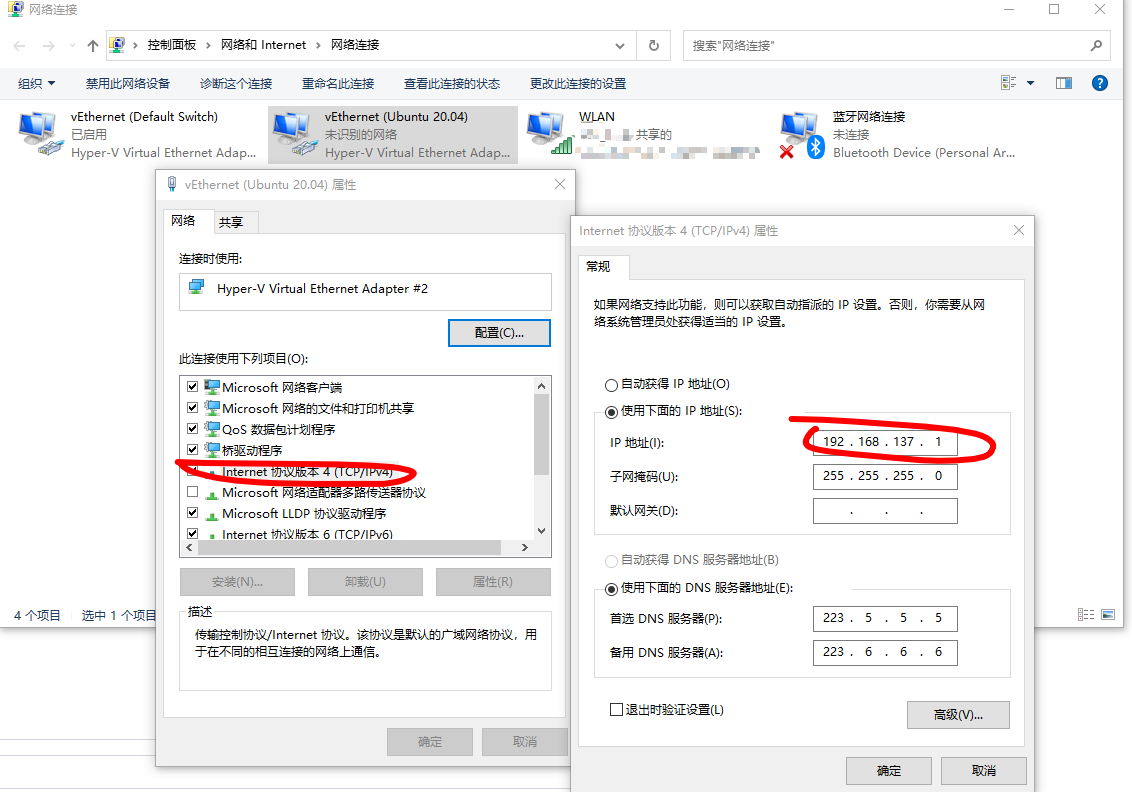Toggle the preview pane icon
The width and height of the screenshot is (1132, 792).
point(1063,83)
